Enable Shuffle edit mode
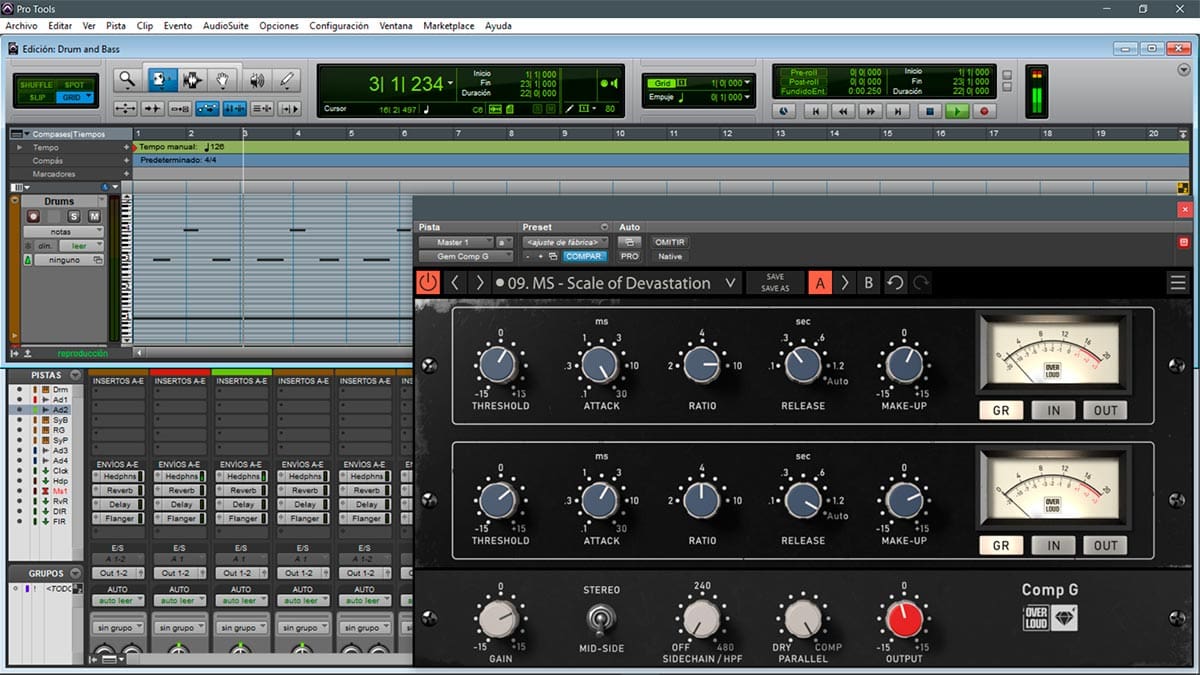This screenshot has width=1200, height=675. (x=37, y=85)
